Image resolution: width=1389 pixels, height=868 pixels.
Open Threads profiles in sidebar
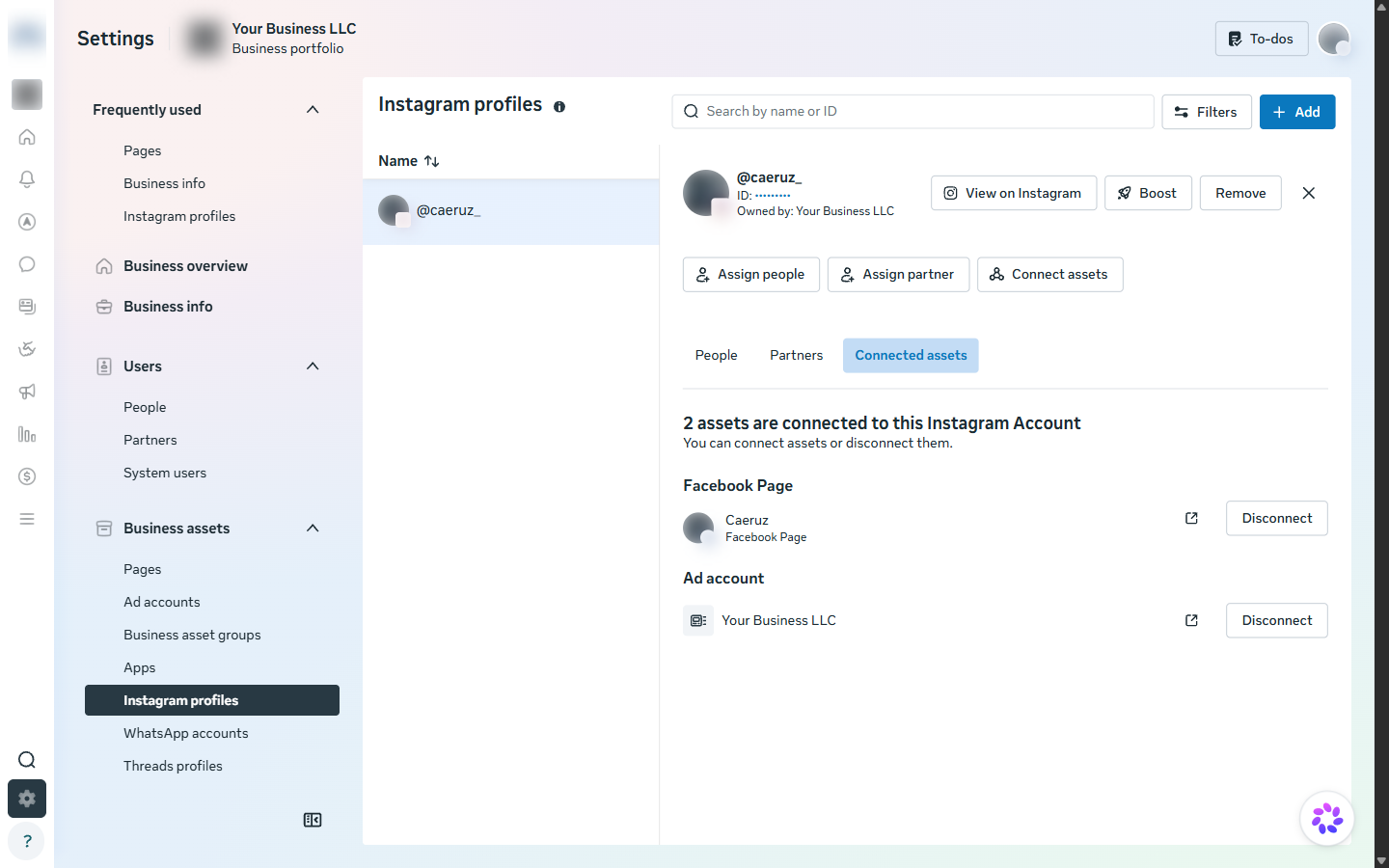(x=174, y=766)
